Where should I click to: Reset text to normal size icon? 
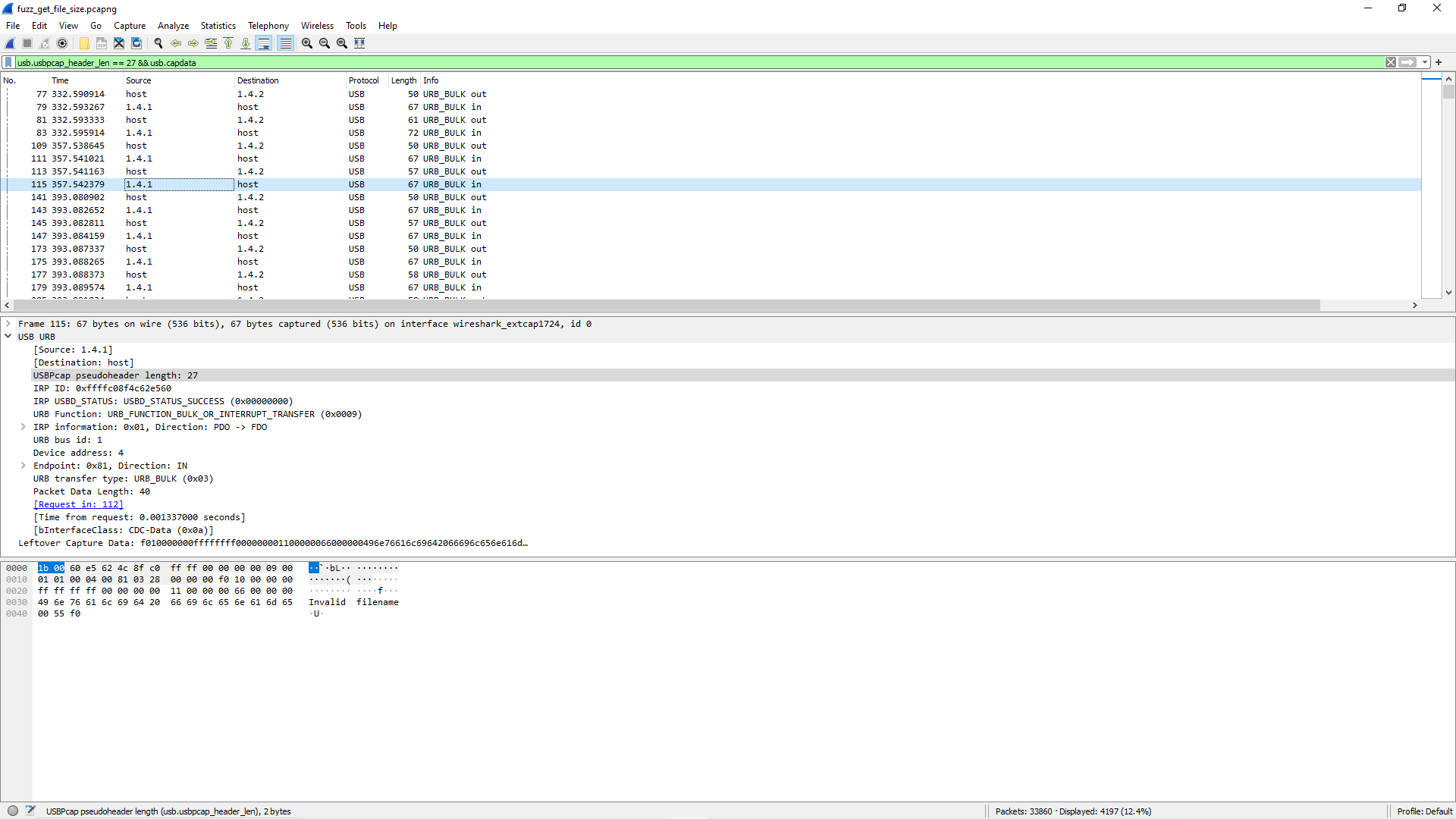coord(342,43)
